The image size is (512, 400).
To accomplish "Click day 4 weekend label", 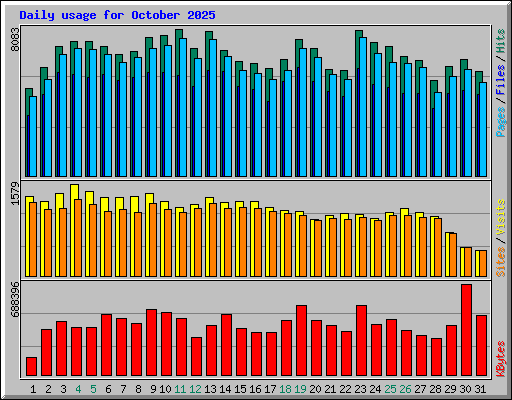I will (x=78, y=389).
